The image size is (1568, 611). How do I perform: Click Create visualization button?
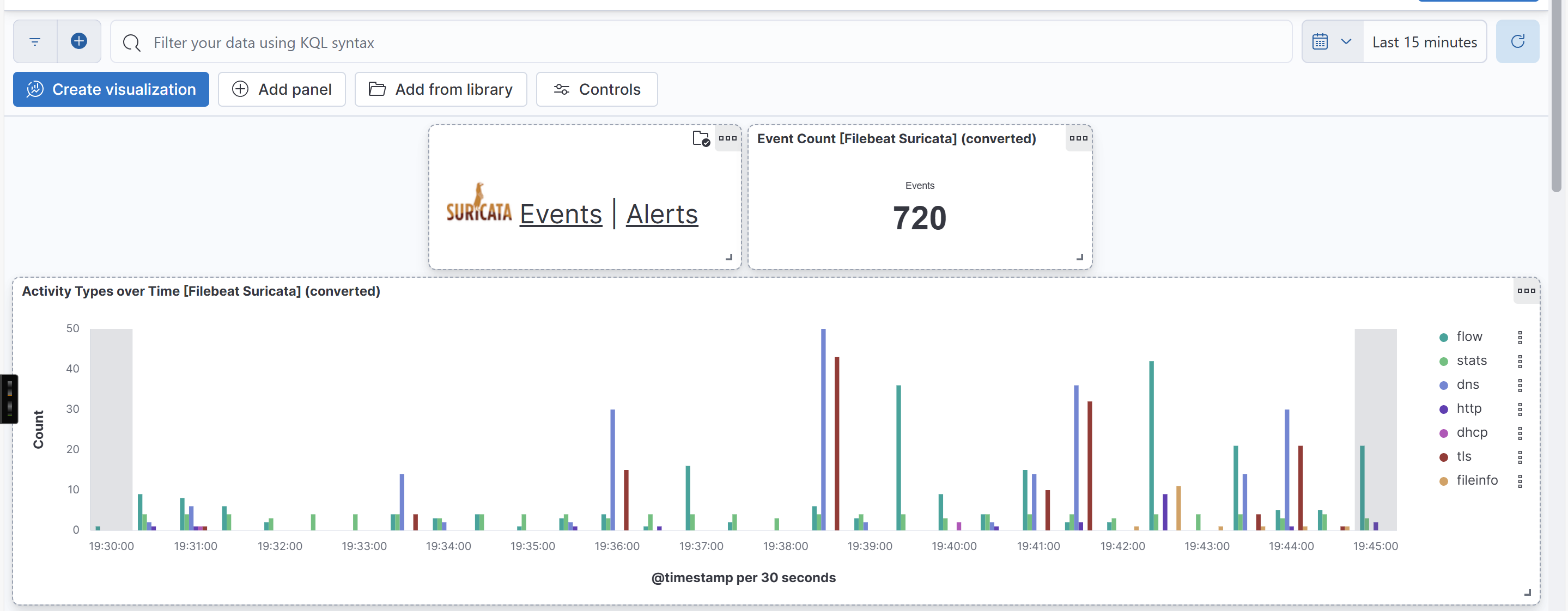tap(111, 89)
